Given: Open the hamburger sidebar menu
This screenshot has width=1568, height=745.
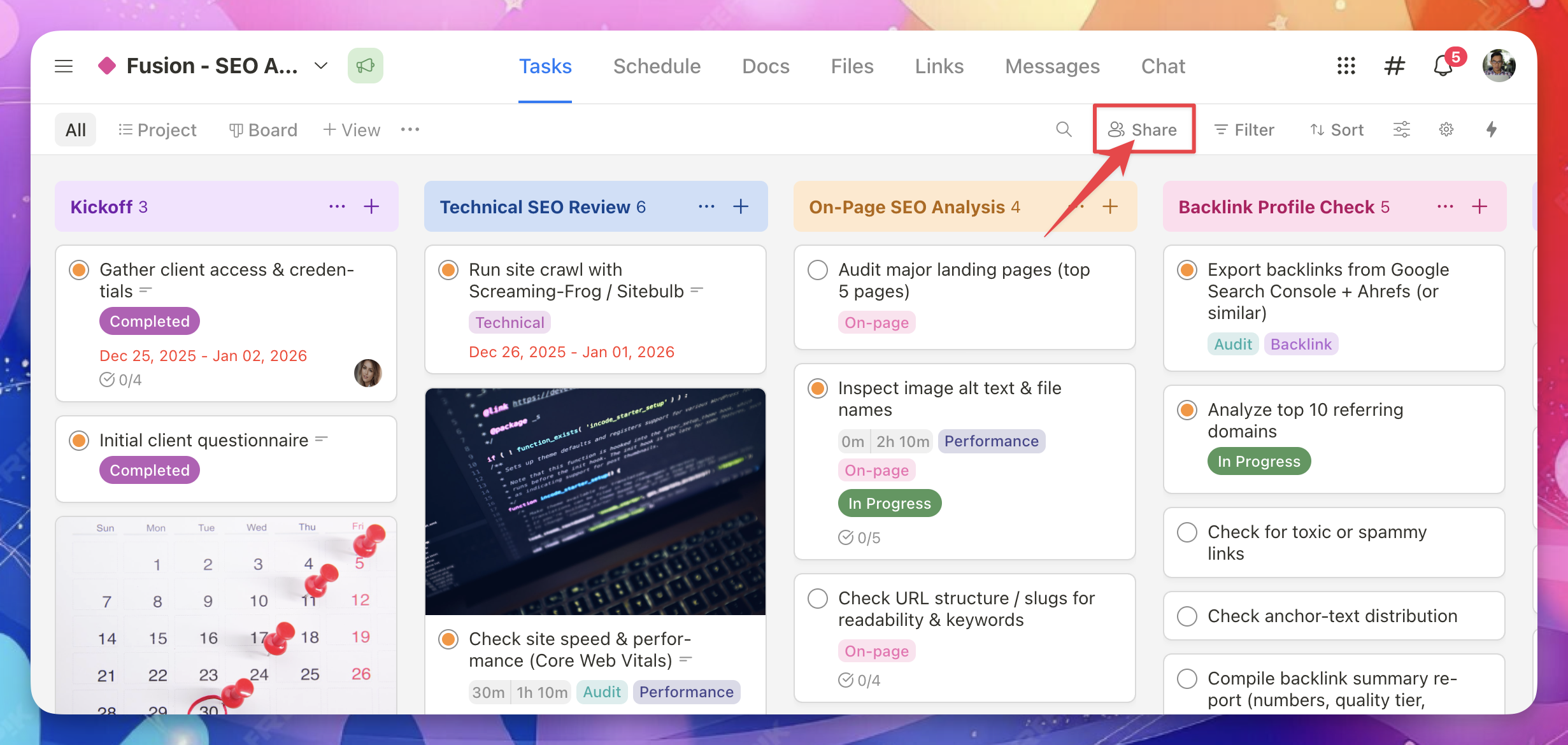Looking at the screenshot, I should tap(64, 66).
